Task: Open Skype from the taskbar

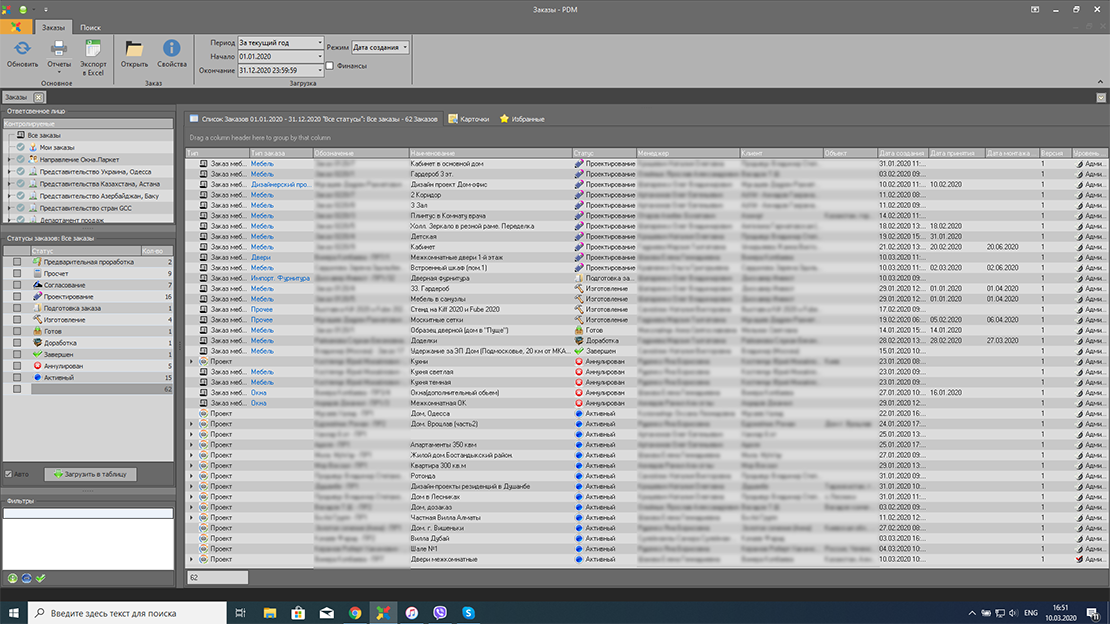Action: point(468,613)
